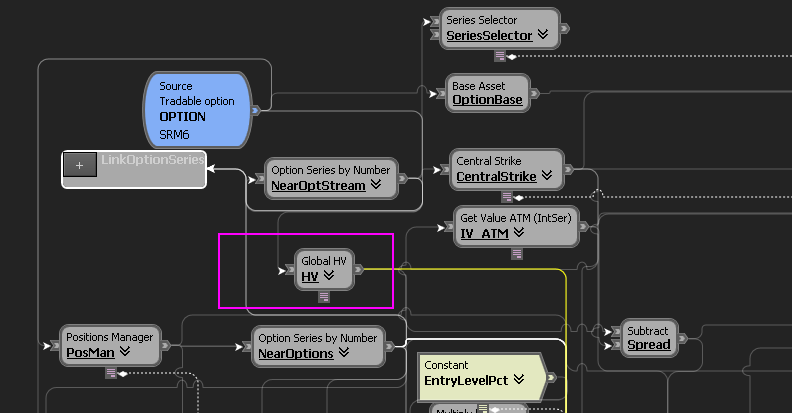Open the OptionBase name link
Image resolution: width=792 pixels, height=413 pixels.
pyautogui.click(x=487, y=100)
